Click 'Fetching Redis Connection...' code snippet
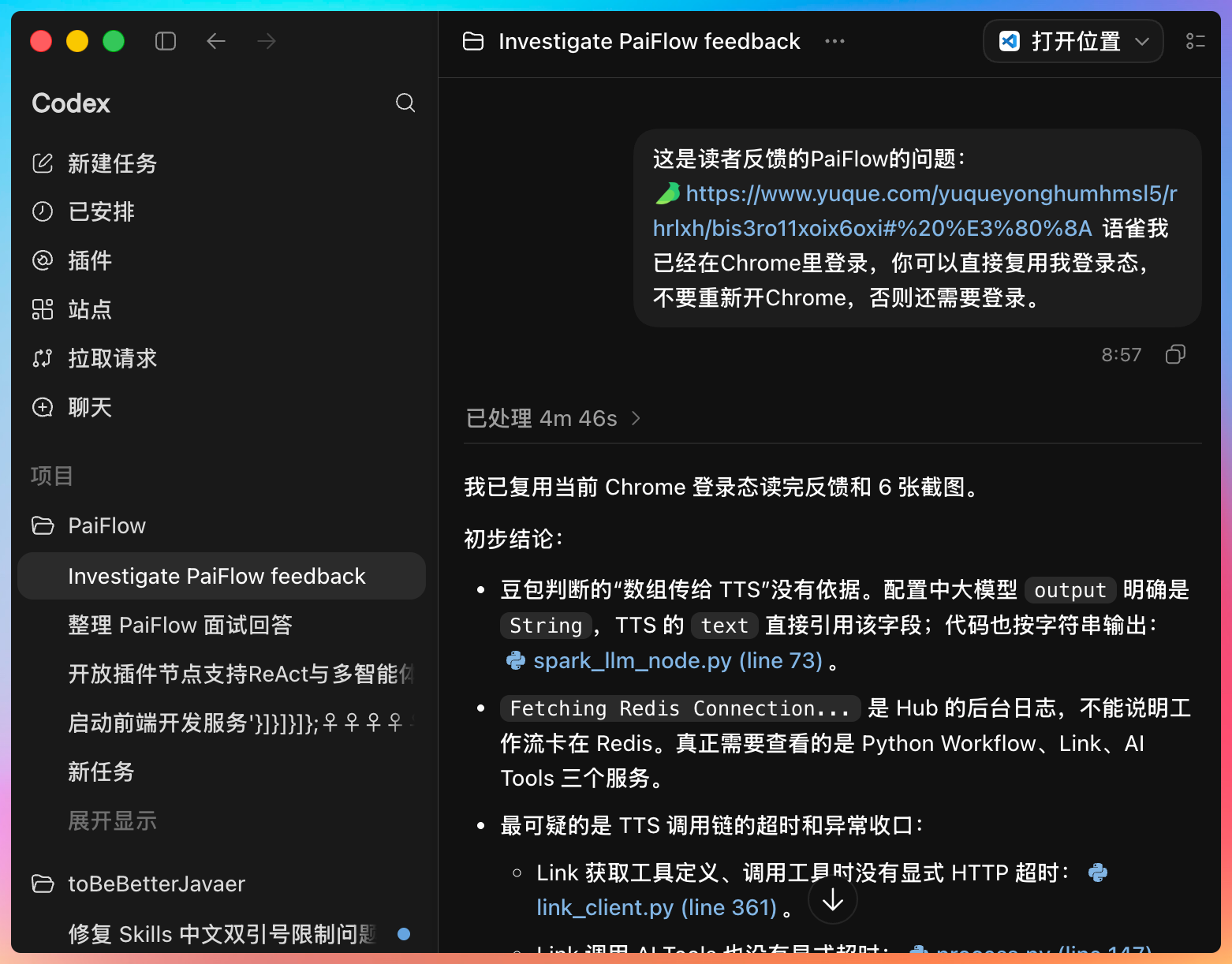The height and width of the screenshot is (964, 1232). (680, 708)
